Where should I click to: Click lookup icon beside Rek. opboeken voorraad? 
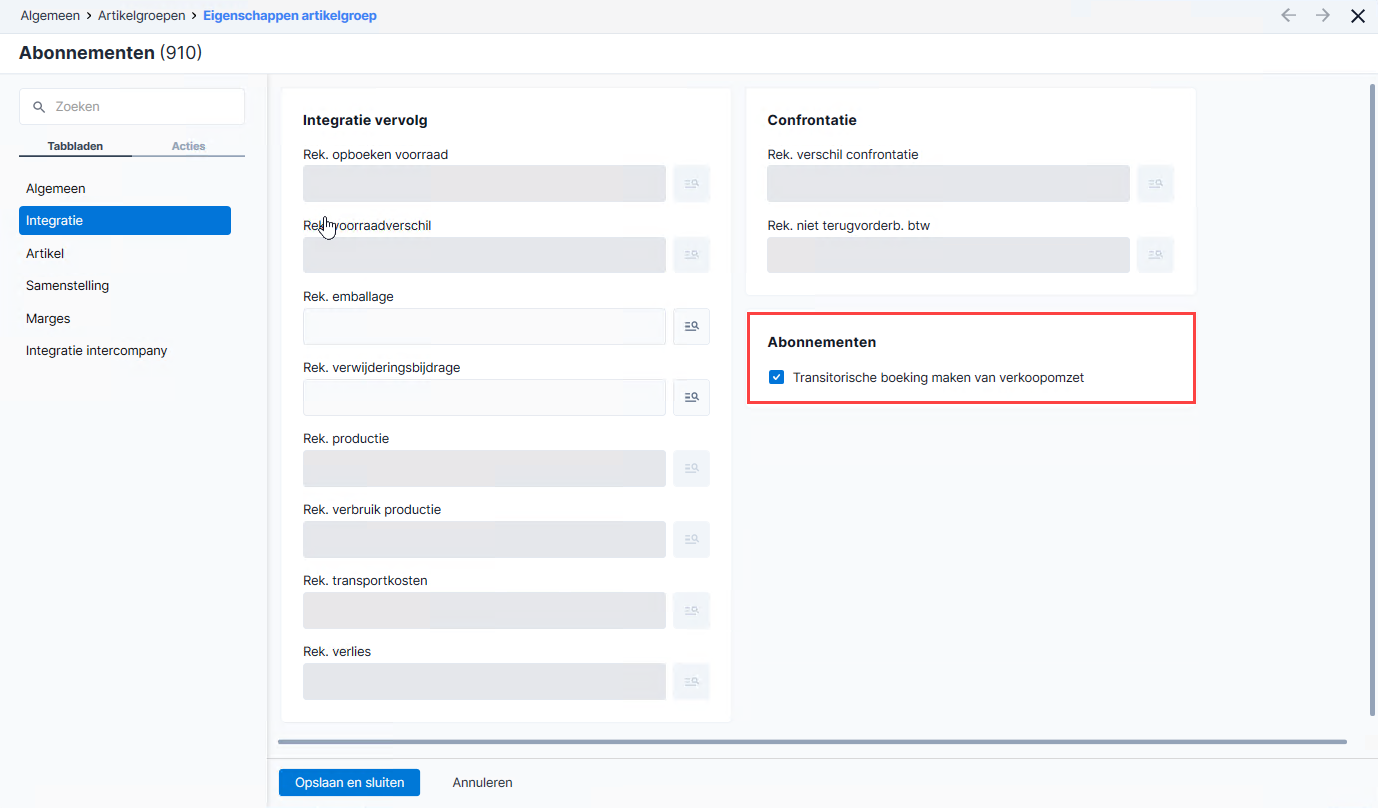pyautogui.click(x=691, y=184)
